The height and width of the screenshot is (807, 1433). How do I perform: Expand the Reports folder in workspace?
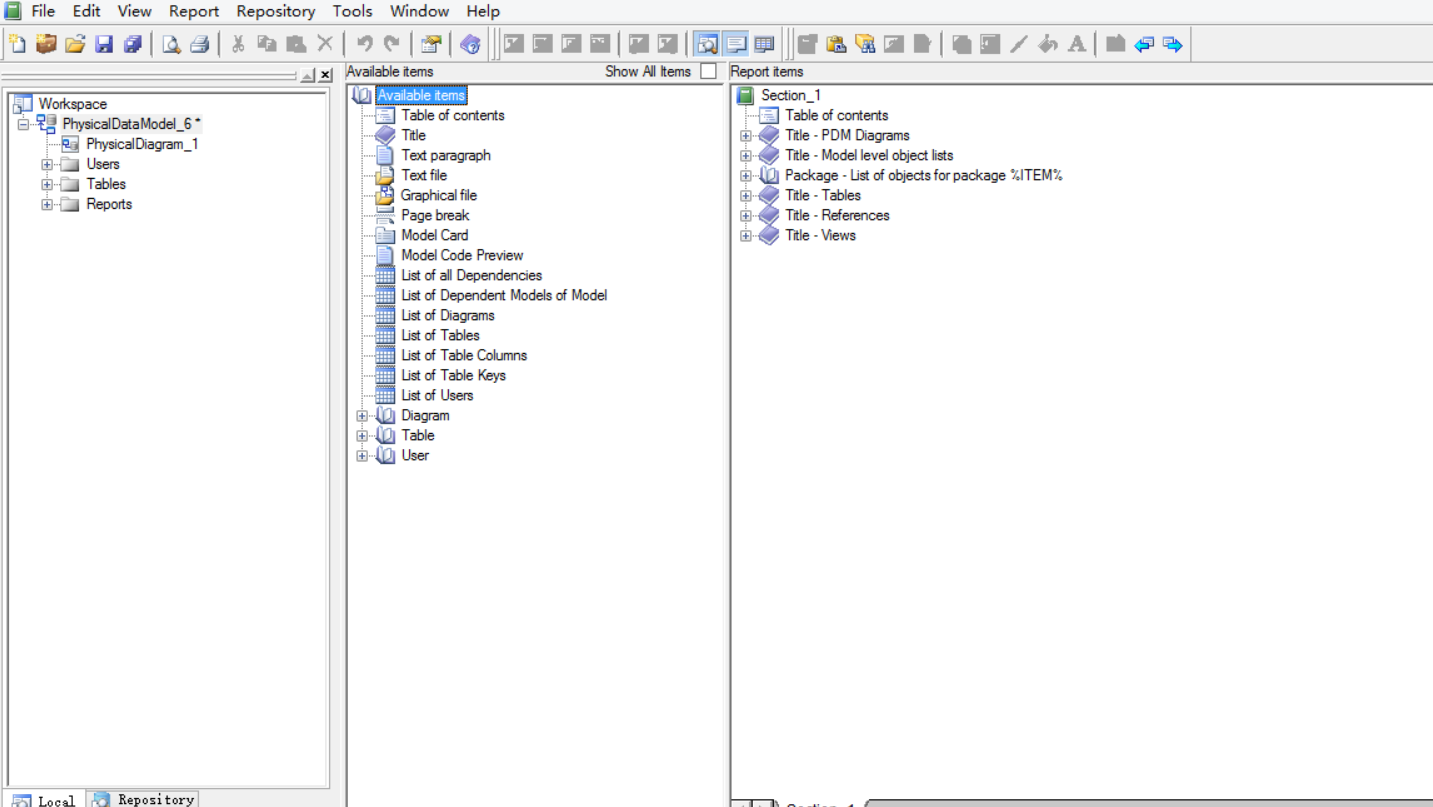click(x=47, y=204)
